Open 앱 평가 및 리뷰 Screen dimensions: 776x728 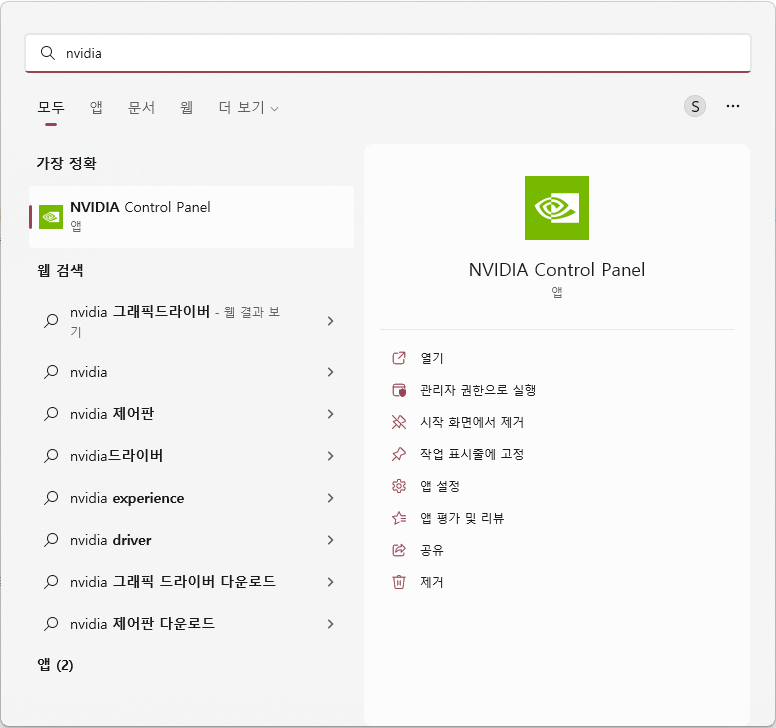point(462,518)
